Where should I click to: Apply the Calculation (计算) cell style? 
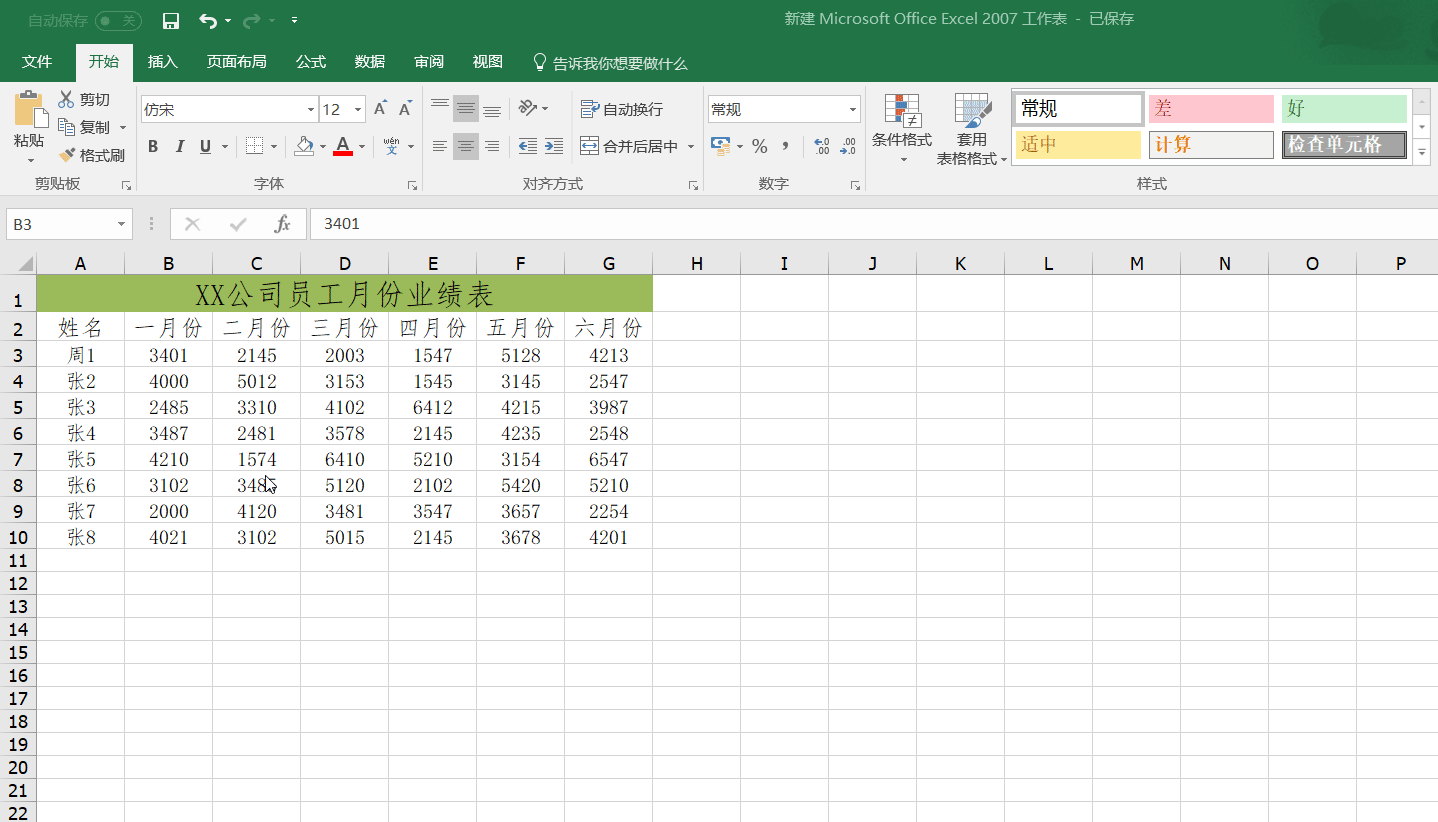(1211, 144)
